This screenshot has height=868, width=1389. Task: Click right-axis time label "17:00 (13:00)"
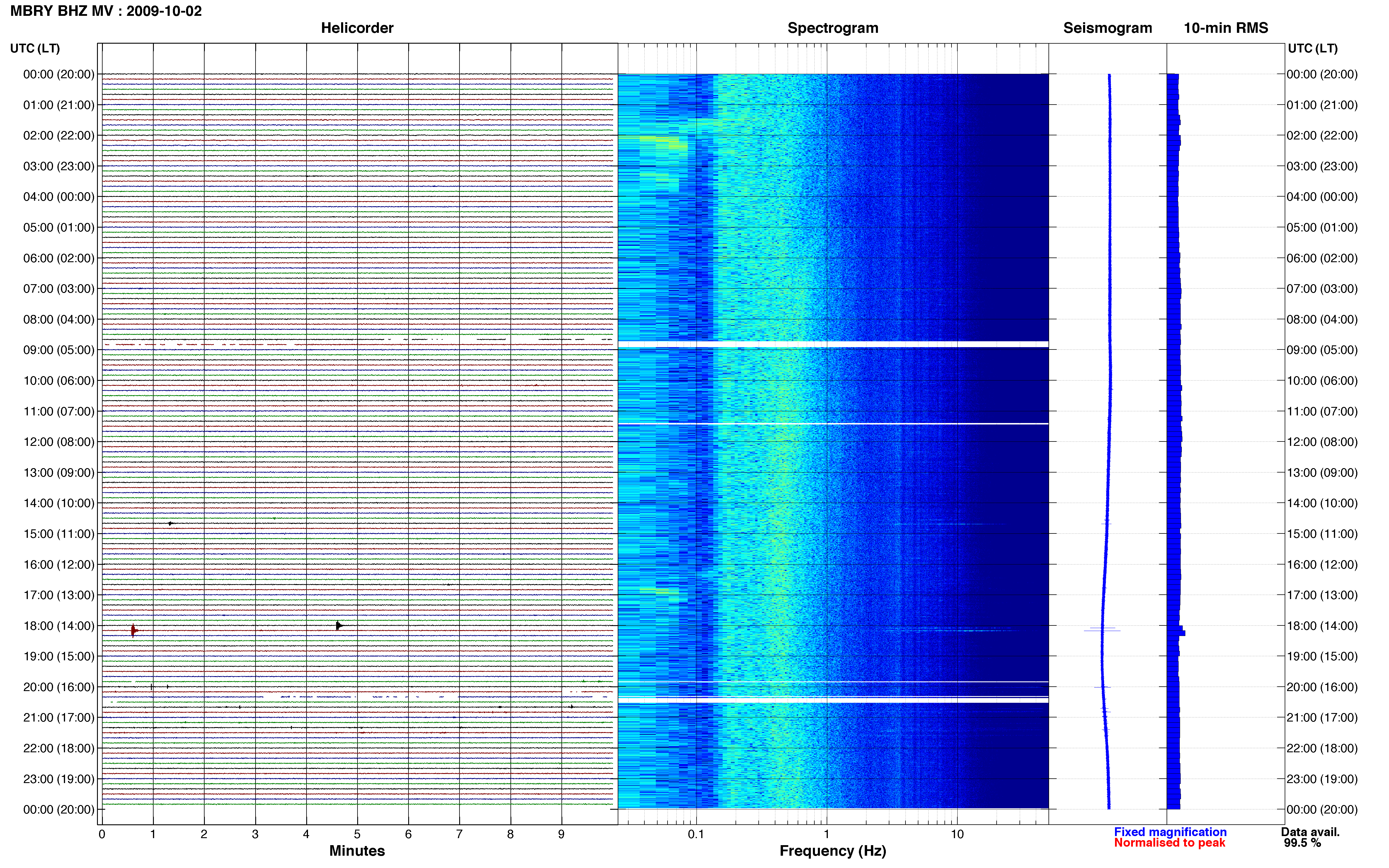click(x=1322, y=595)
